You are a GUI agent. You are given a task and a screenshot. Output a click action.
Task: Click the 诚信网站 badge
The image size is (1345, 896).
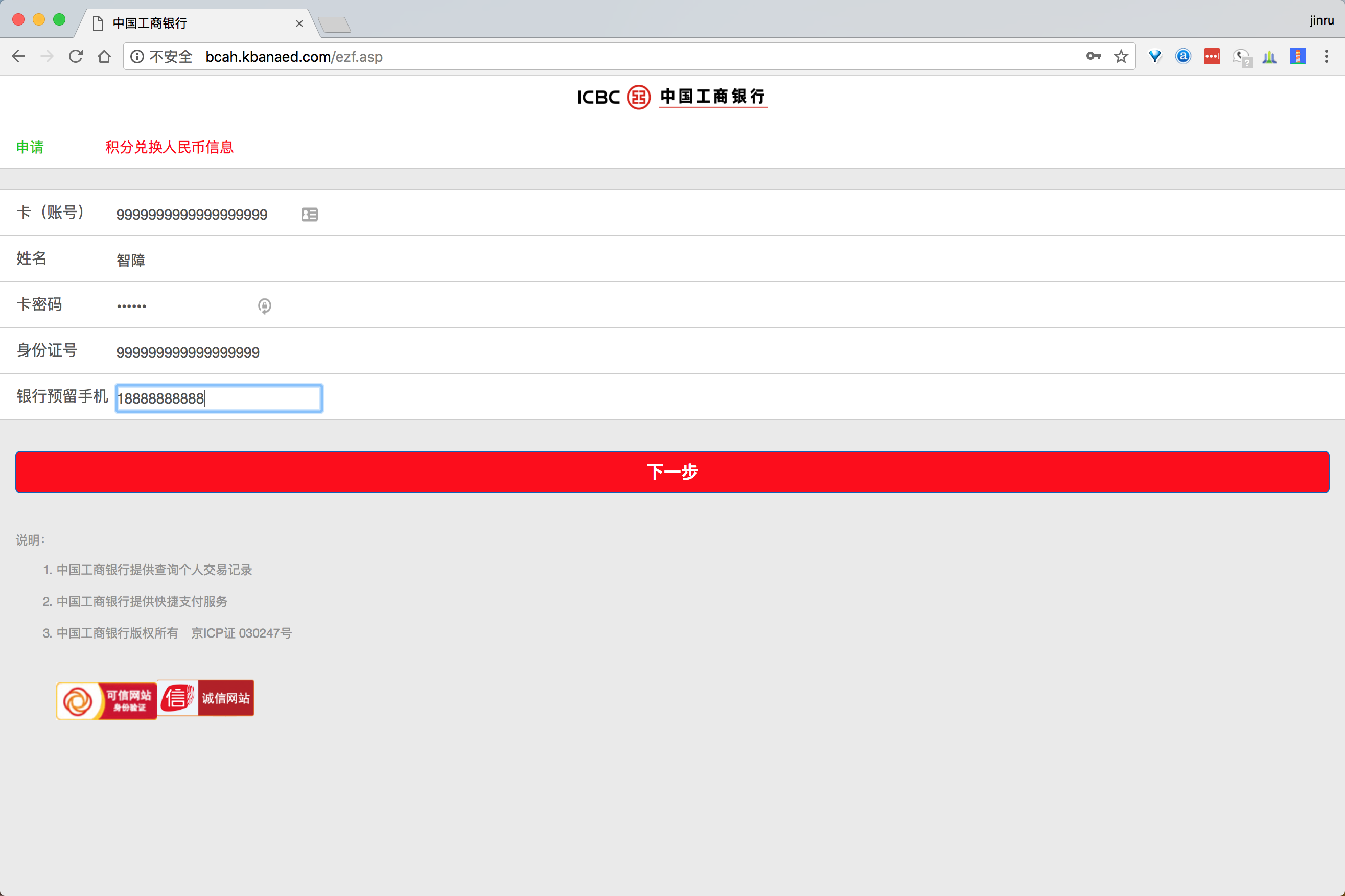point(206,698)
